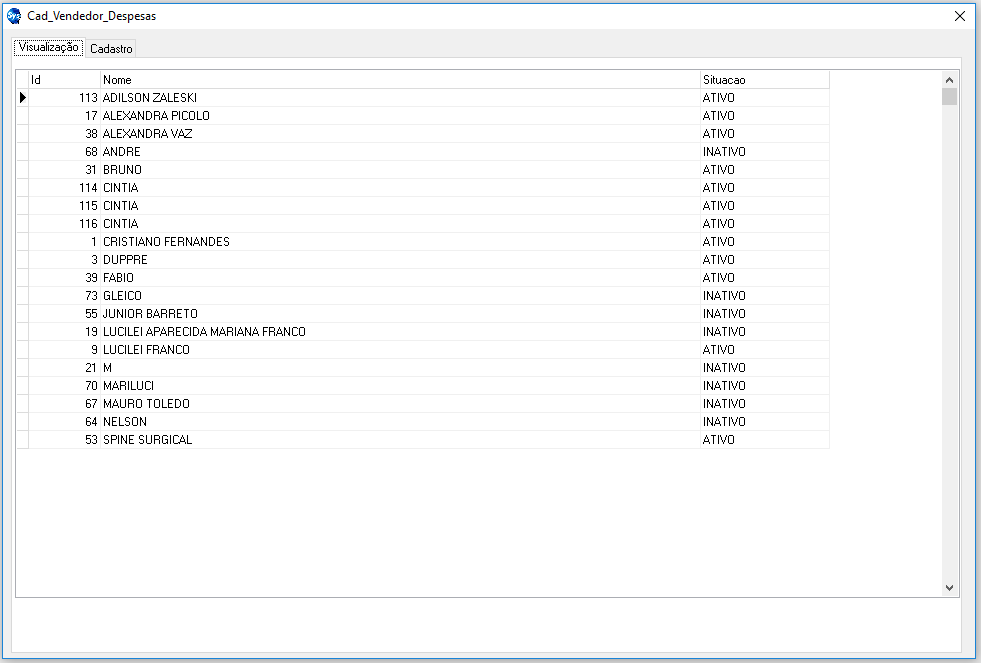The width and height of the screenshot is (981, 663).
Task: Select LUCILEI APARECIDA MARIANA FRANCO row
Action: coord(204,332)
